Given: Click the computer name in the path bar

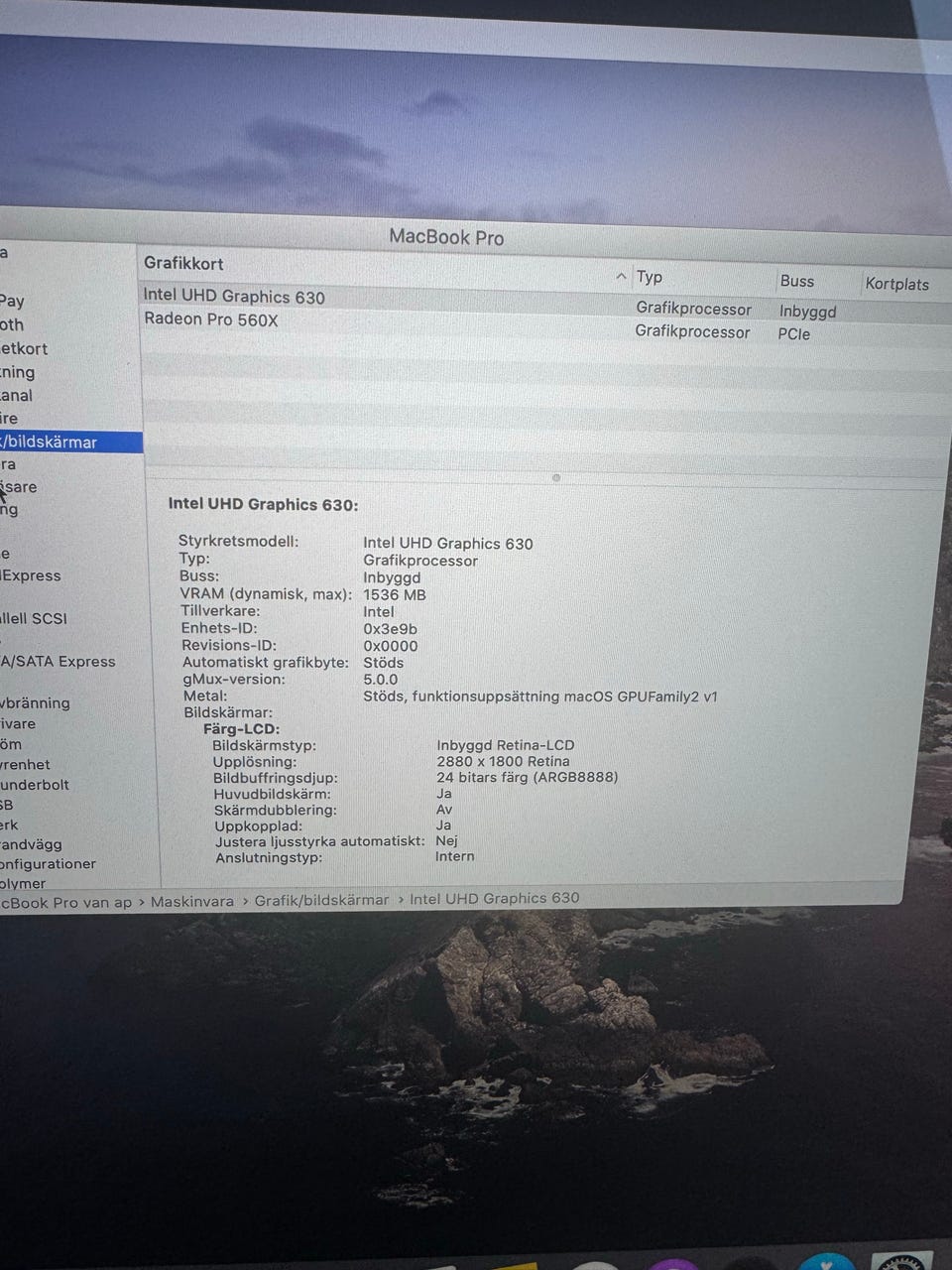Looking at the screenshot, I should coord(65,902).
